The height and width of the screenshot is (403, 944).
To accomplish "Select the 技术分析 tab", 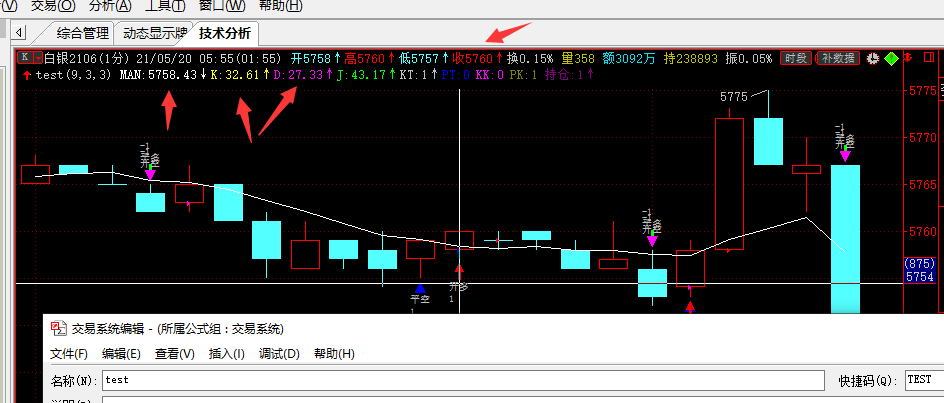I will (225, 33).
